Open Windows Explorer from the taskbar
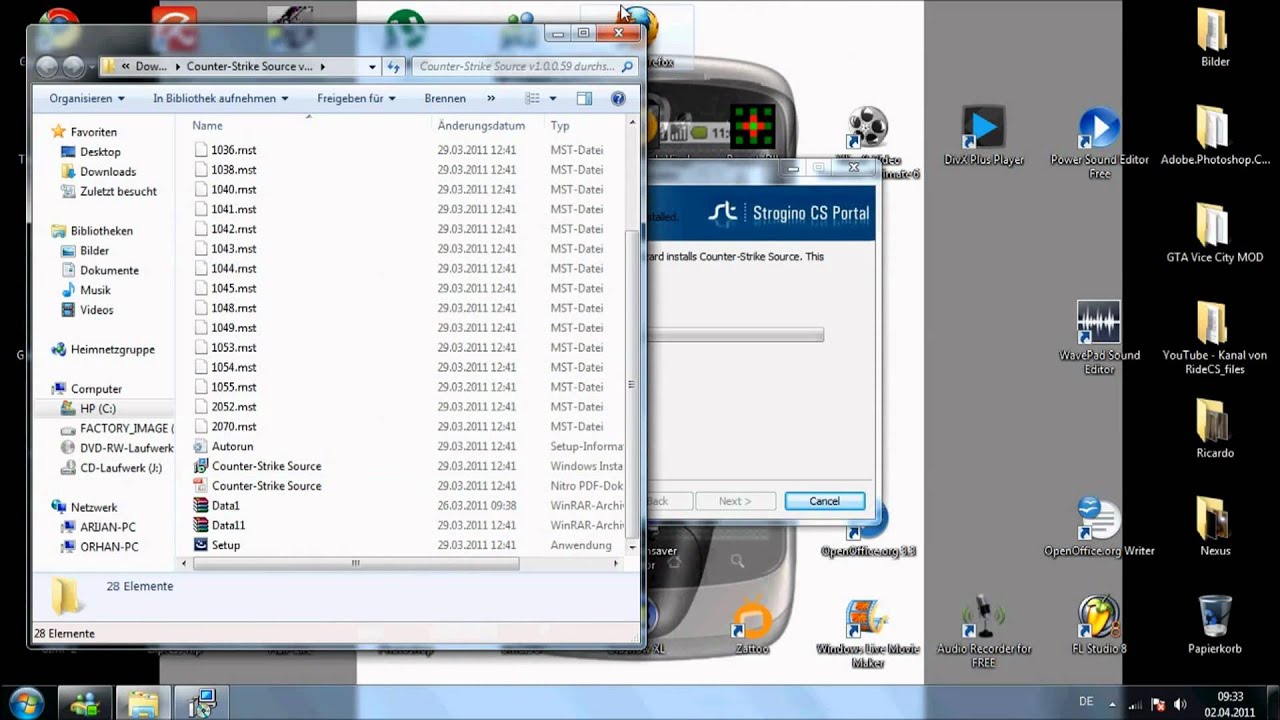The height and width of the screenshot is (720, 1280). click(143, 703)
